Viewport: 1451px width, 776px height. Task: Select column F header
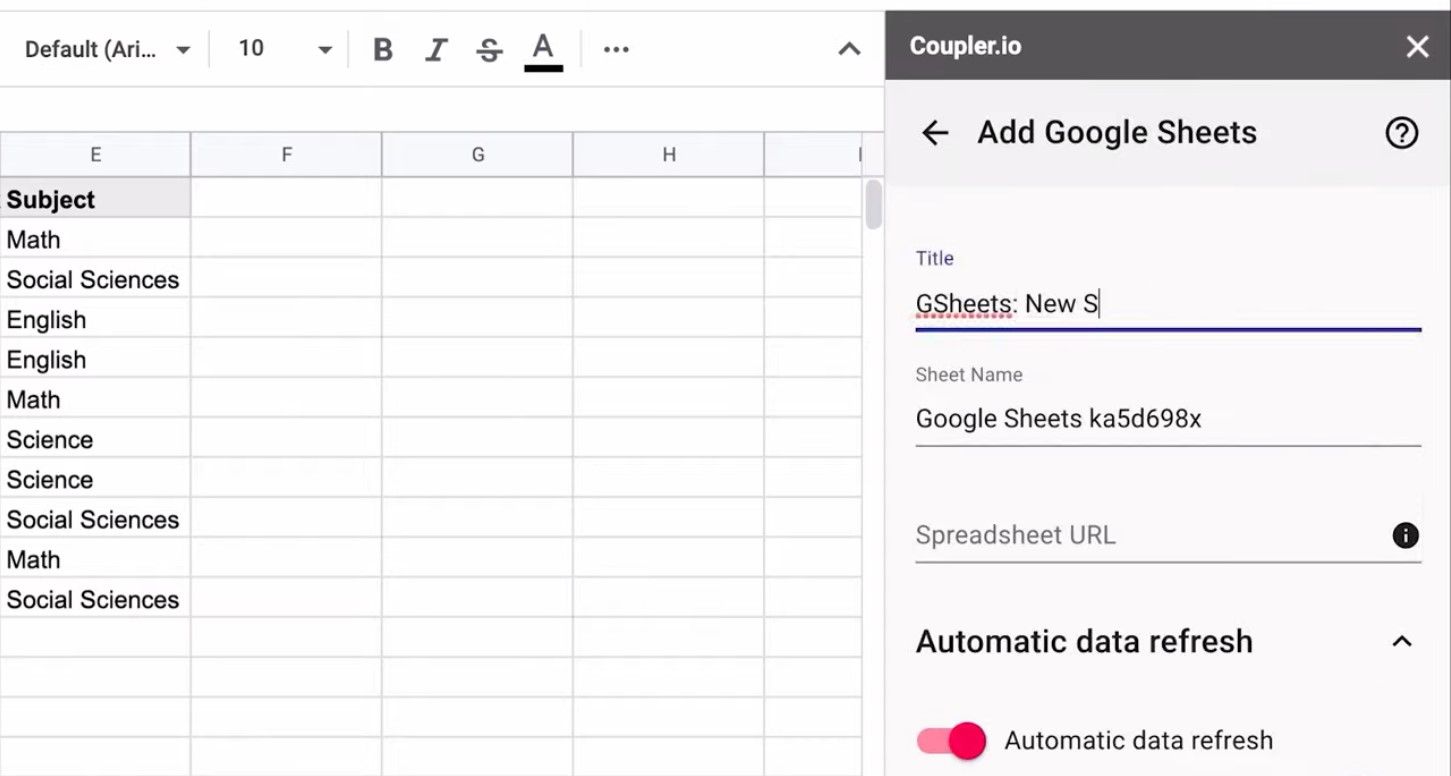point(286,155)
